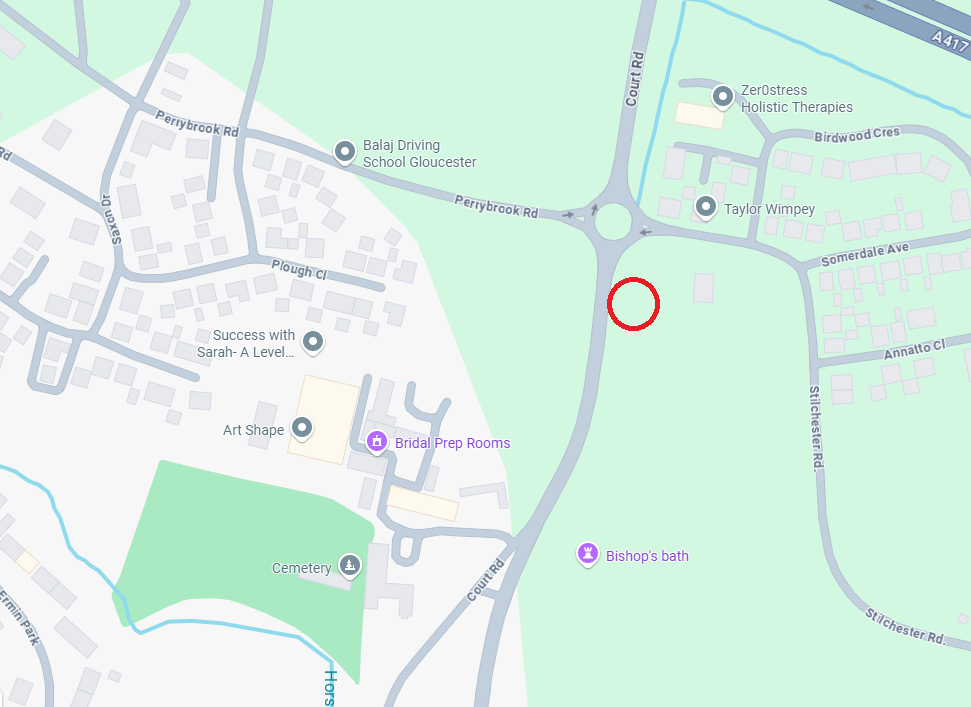The image size is (971, 707).
Task: Select the Annatto Cl street label
Action: (915, 349)
